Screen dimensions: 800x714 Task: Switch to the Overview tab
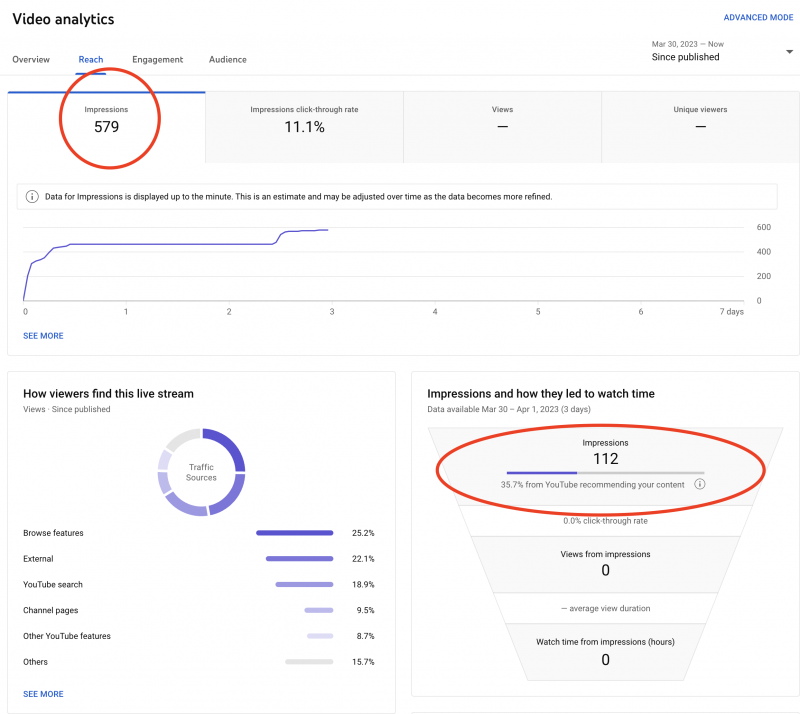[x=31, y=60]
